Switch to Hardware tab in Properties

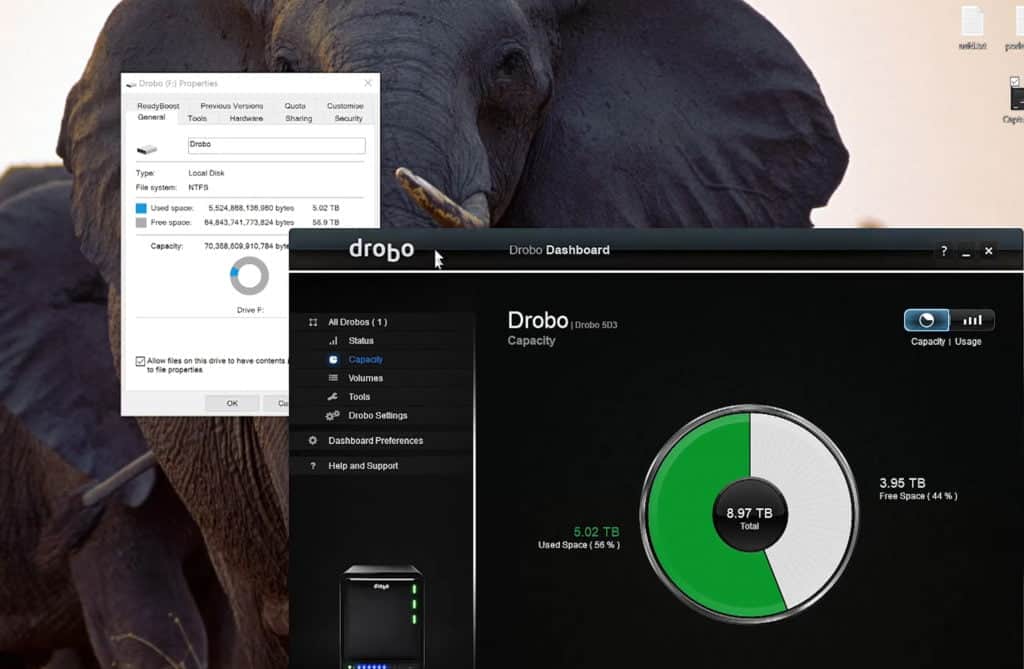pyautogui.click(x=246, y=118)
